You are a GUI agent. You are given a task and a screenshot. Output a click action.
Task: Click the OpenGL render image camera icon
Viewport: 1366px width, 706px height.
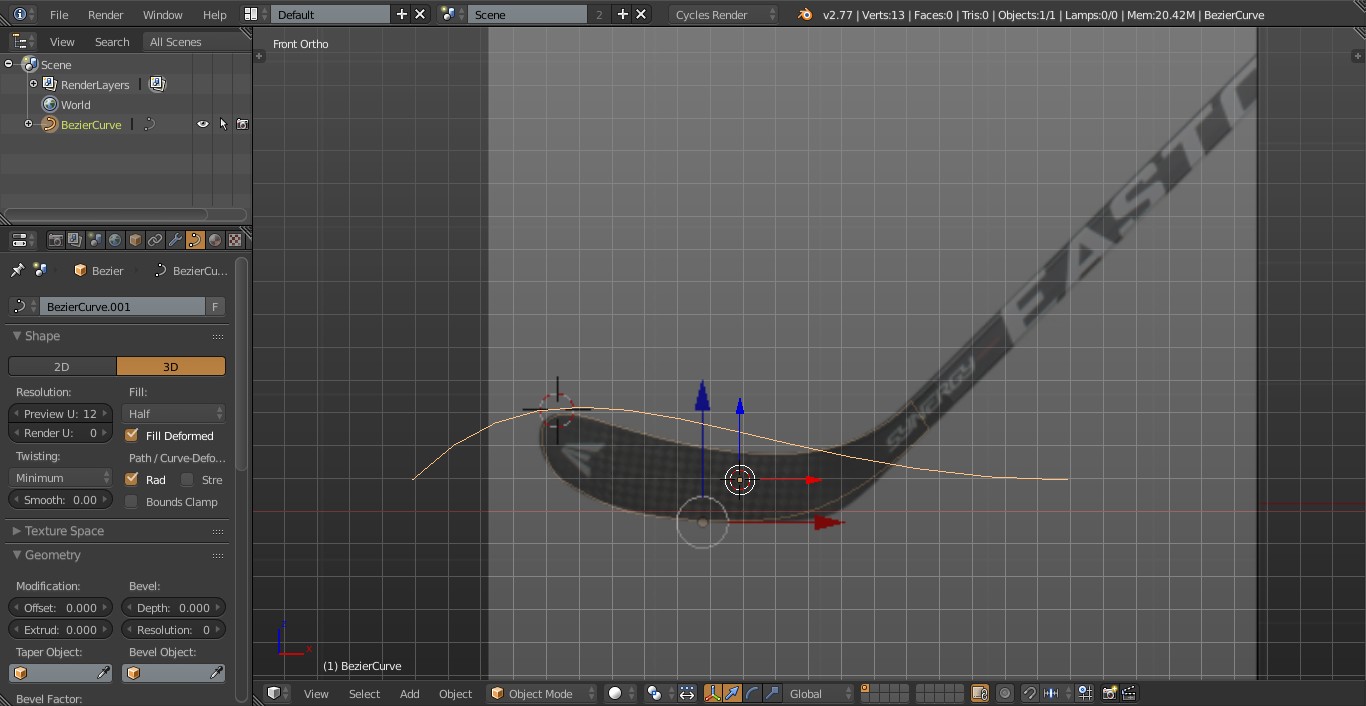coord(1109,693)
